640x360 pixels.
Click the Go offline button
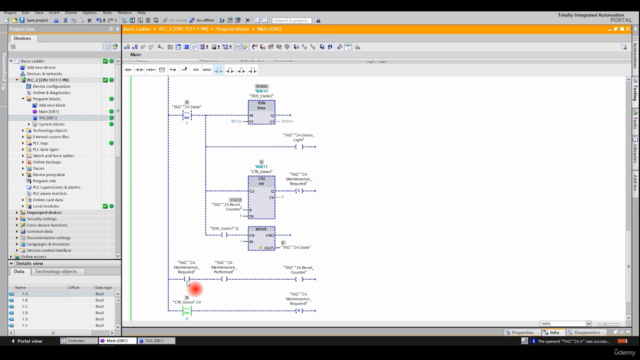[202, 20]
